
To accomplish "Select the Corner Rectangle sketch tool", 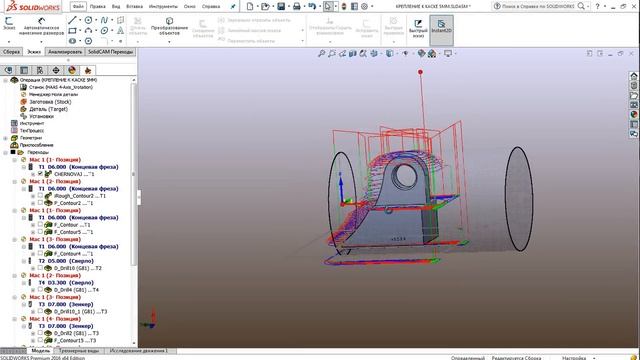I will (72, 31).
